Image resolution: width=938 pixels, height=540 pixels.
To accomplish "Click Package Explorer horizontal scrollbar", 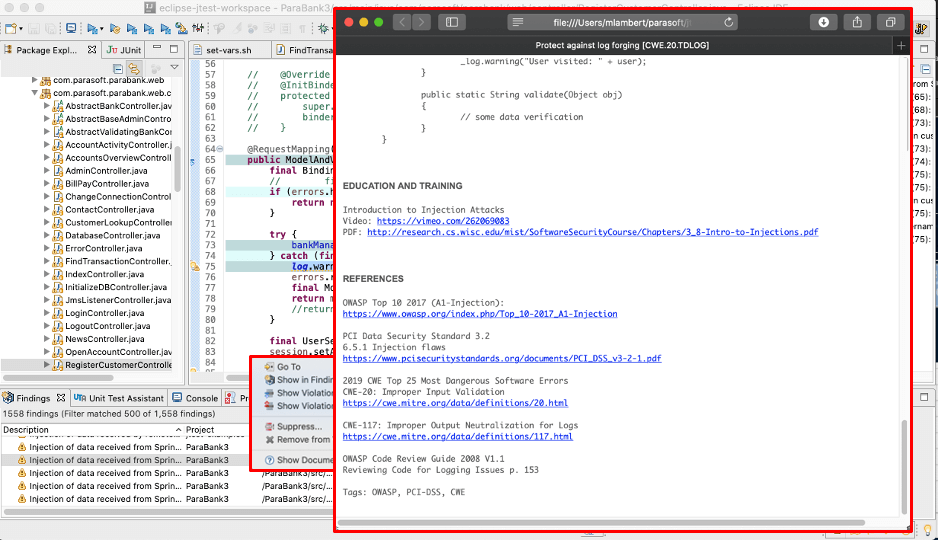I will (59, 378).
